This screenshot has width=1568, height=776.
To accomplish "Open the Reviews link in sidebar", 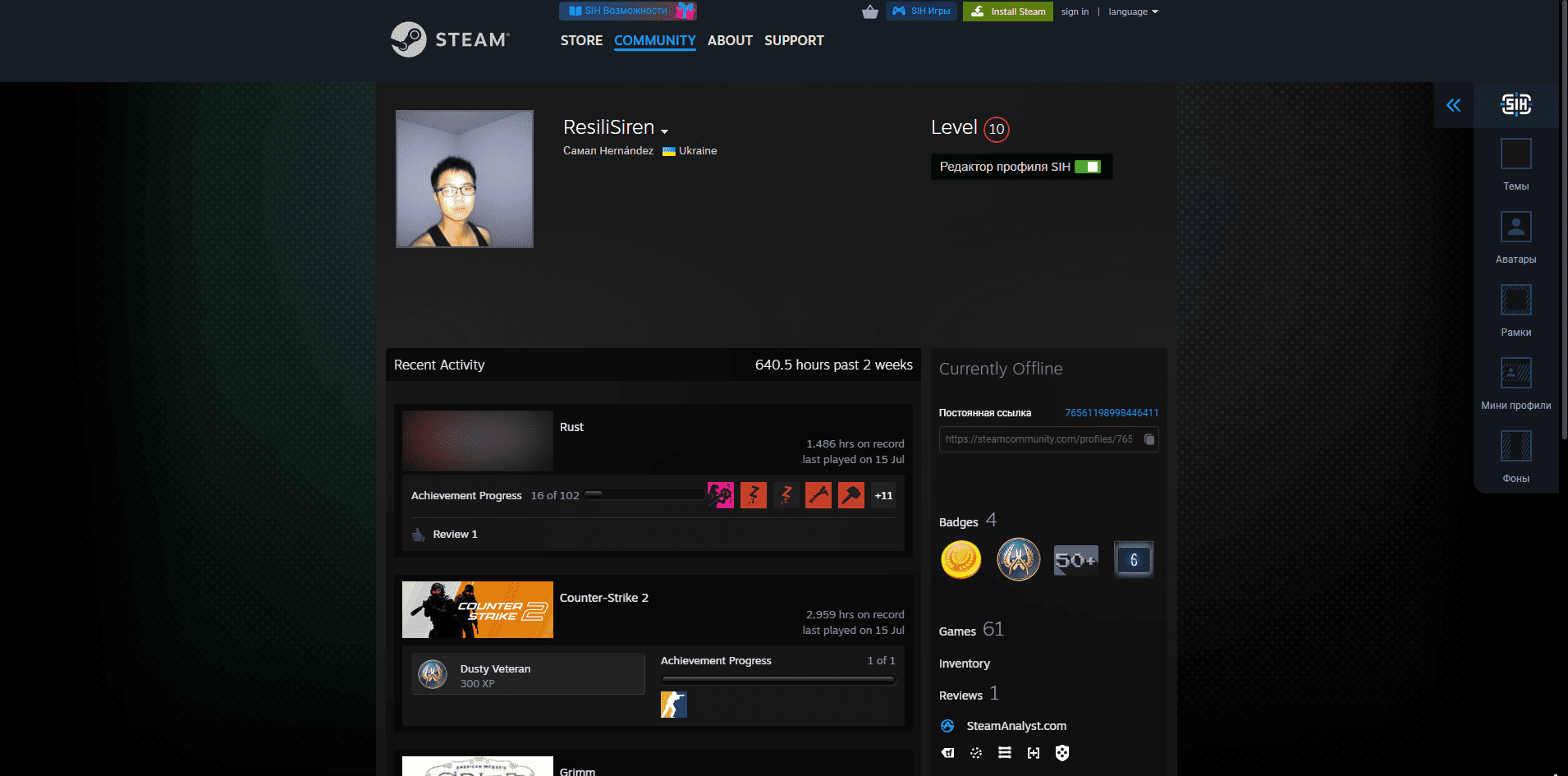I will [x=969, y=695].
